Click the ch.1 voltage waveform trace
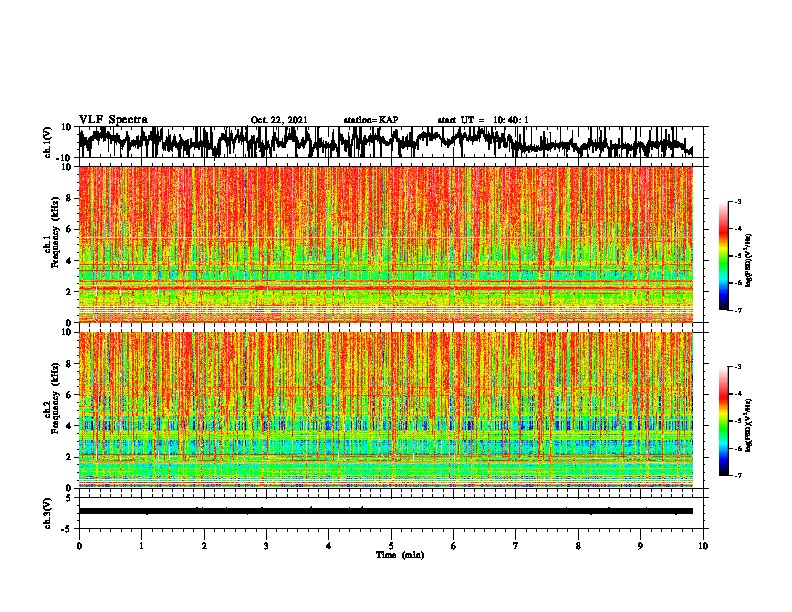The width and height of the screenshot is (792, 612). (385, 142)
